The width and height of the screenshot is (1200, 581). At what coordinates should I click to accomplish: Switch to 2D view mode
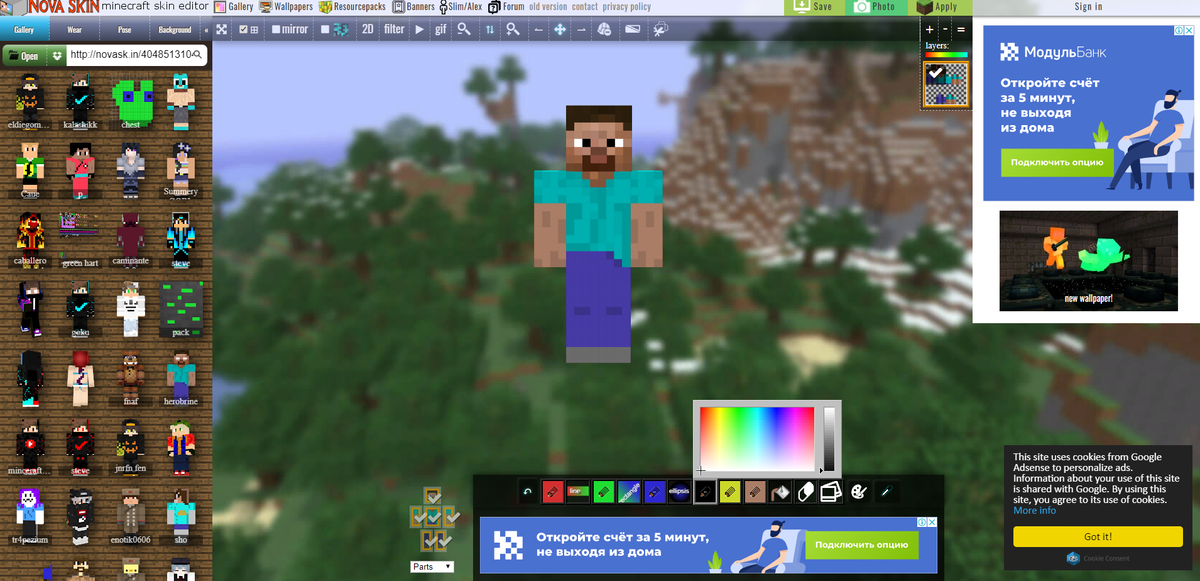pos(367,29)
